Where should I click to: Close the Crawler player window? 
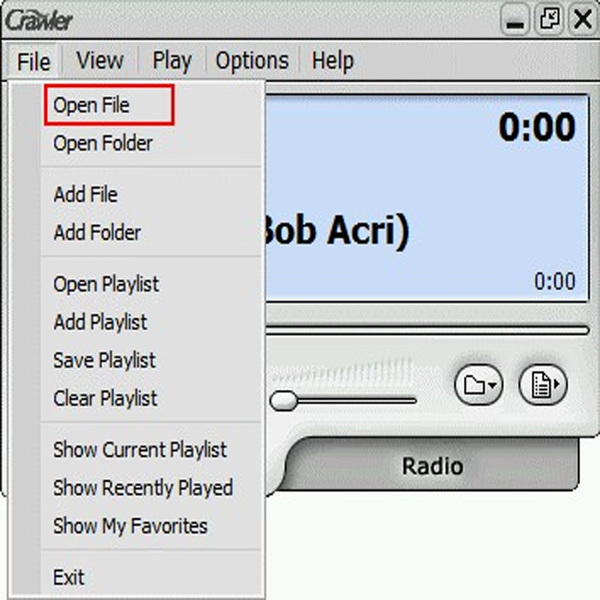[x=583, y=19]
